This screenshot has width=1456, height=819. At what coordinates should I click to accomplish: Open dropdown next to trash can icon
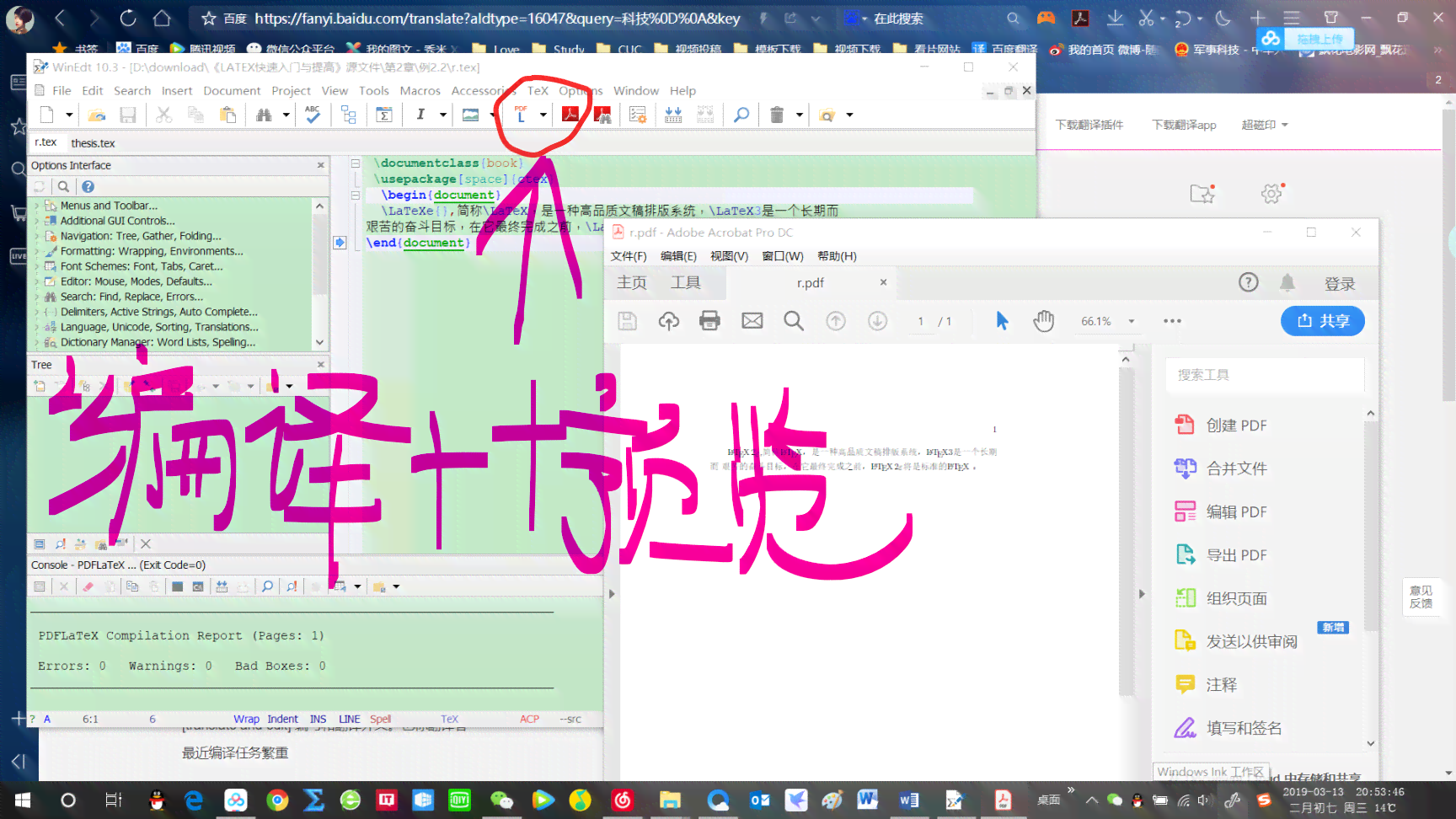(x=799, y=115)
